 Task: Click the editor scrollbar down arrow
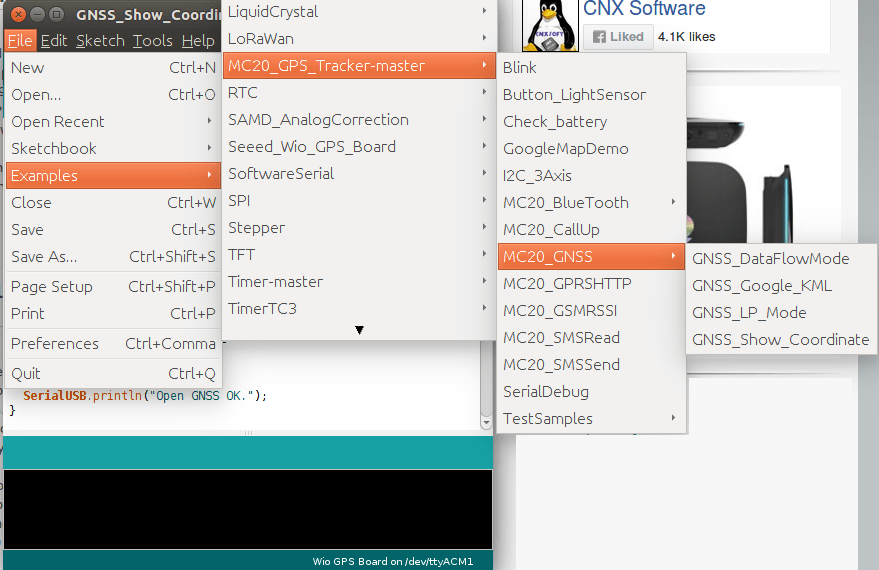(486, 423)
